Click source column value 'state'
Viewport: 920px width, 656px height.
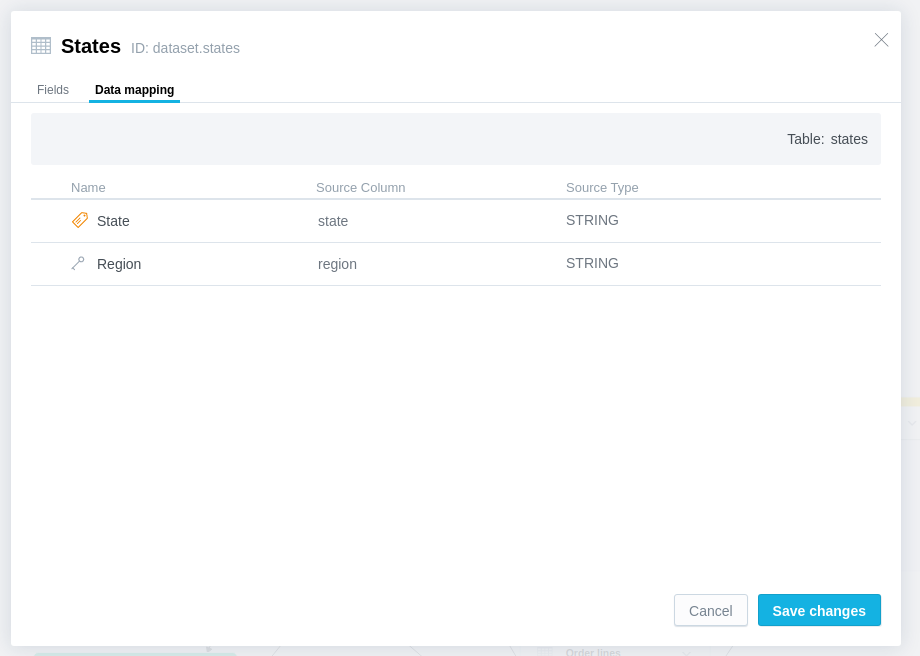(x=333, y=221)
